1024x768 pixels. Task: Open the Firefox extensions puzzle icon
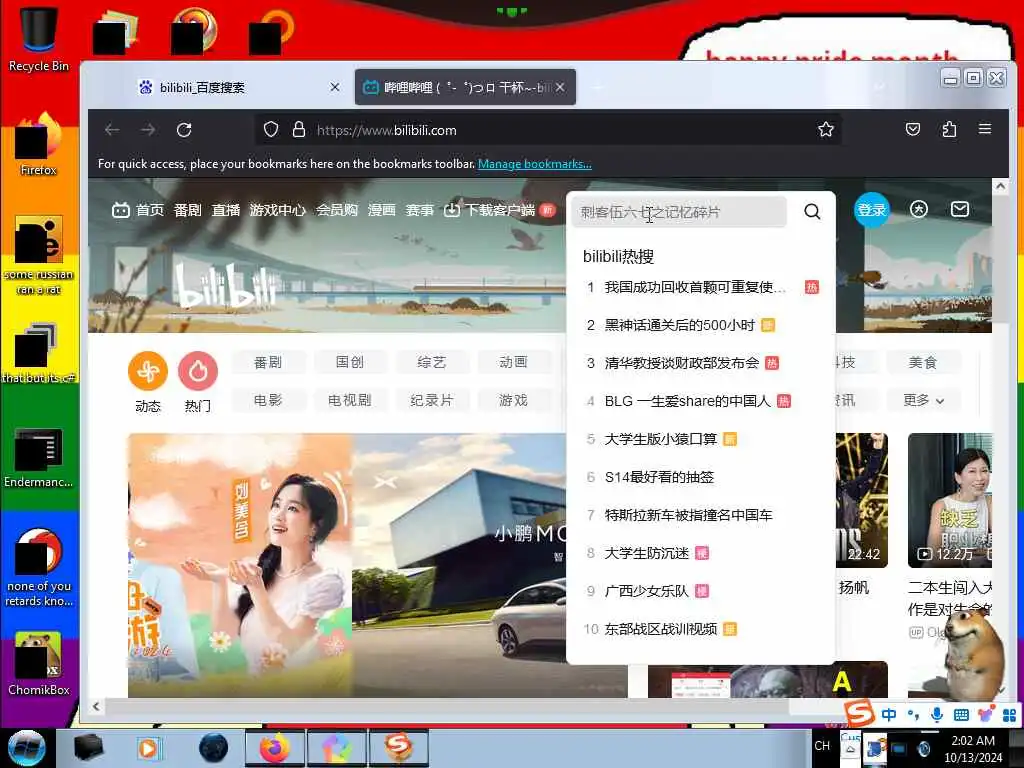coord(949,129)
